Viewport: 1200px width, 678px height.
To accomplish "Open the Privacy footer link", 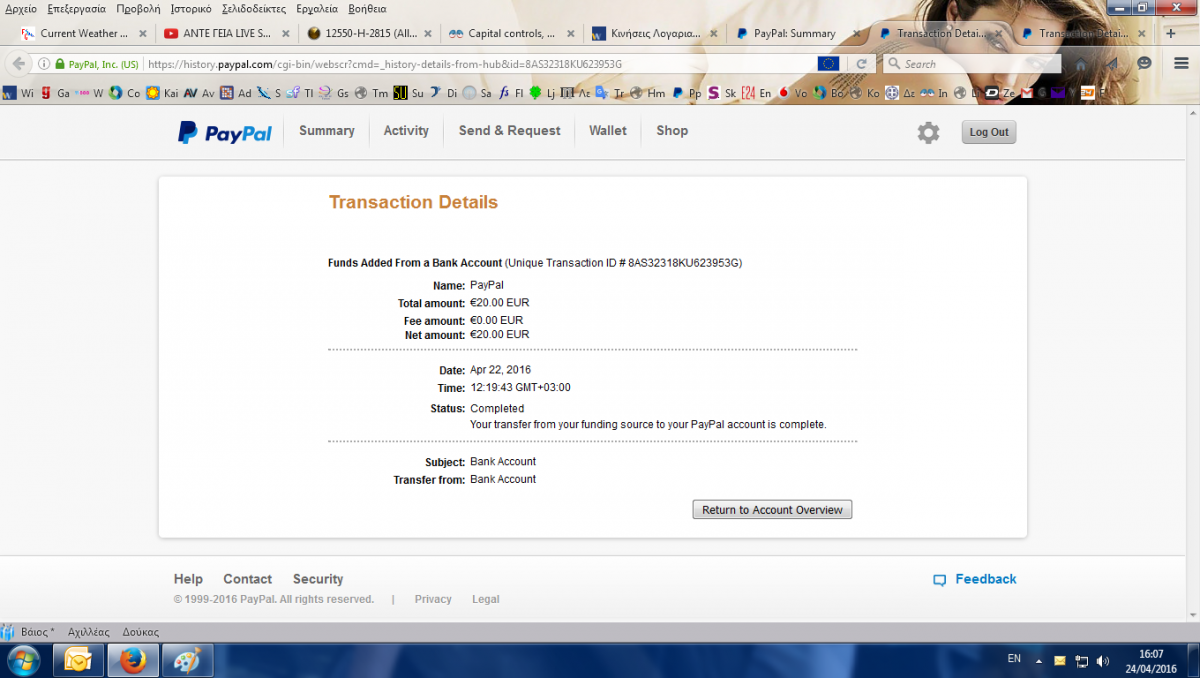I will pos(433,599).
